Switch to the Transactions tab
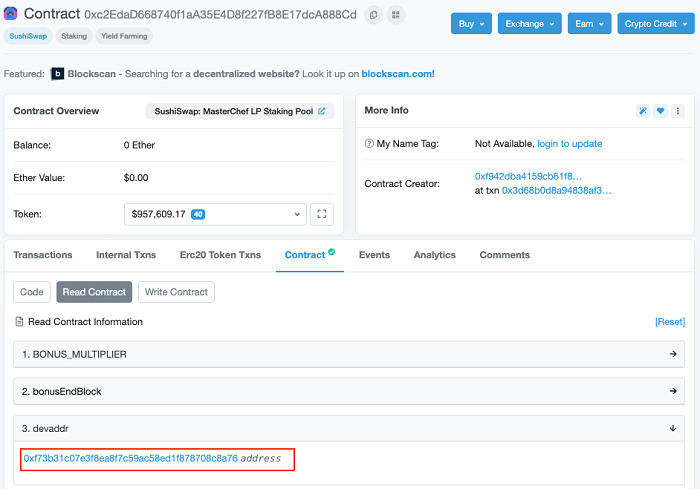The height and width of the screenshot is (489, 700). [x=43, y=255]
